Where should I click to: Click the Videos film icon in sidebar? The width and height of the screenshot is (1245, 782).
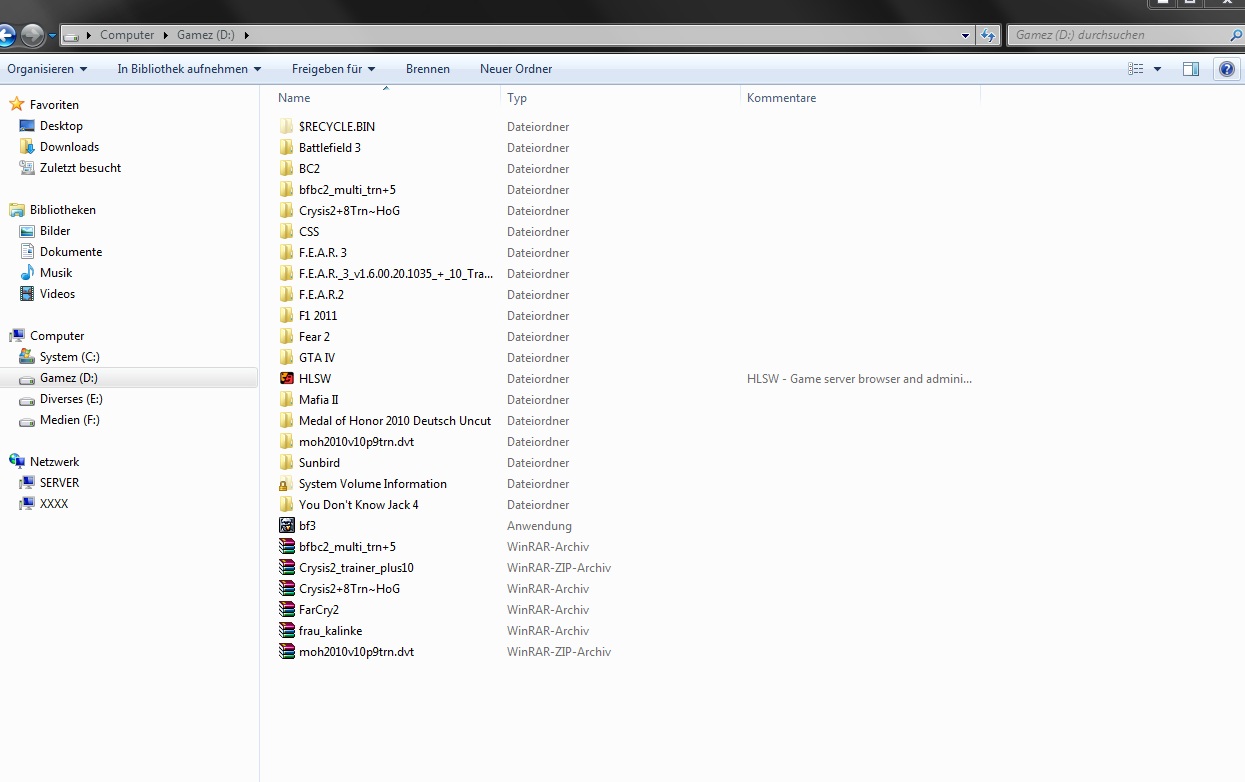coord(27,294)
